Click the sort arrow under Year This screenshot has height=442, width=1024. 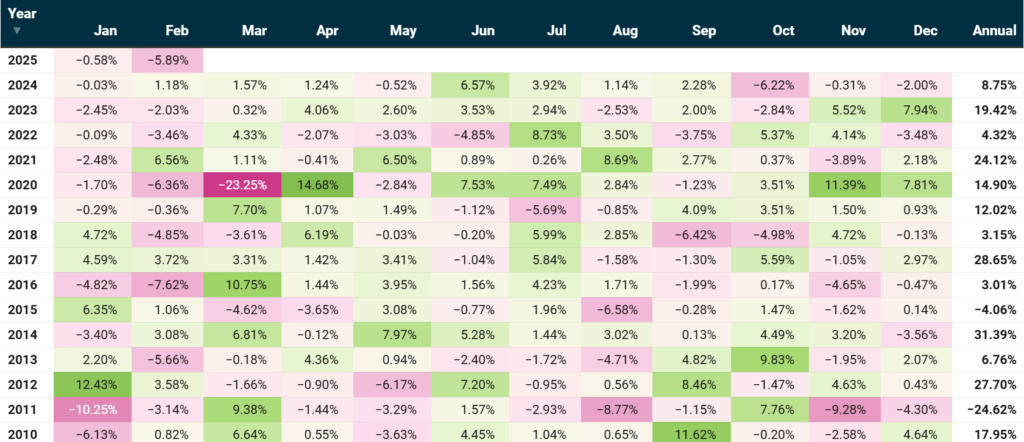point(16,31)
